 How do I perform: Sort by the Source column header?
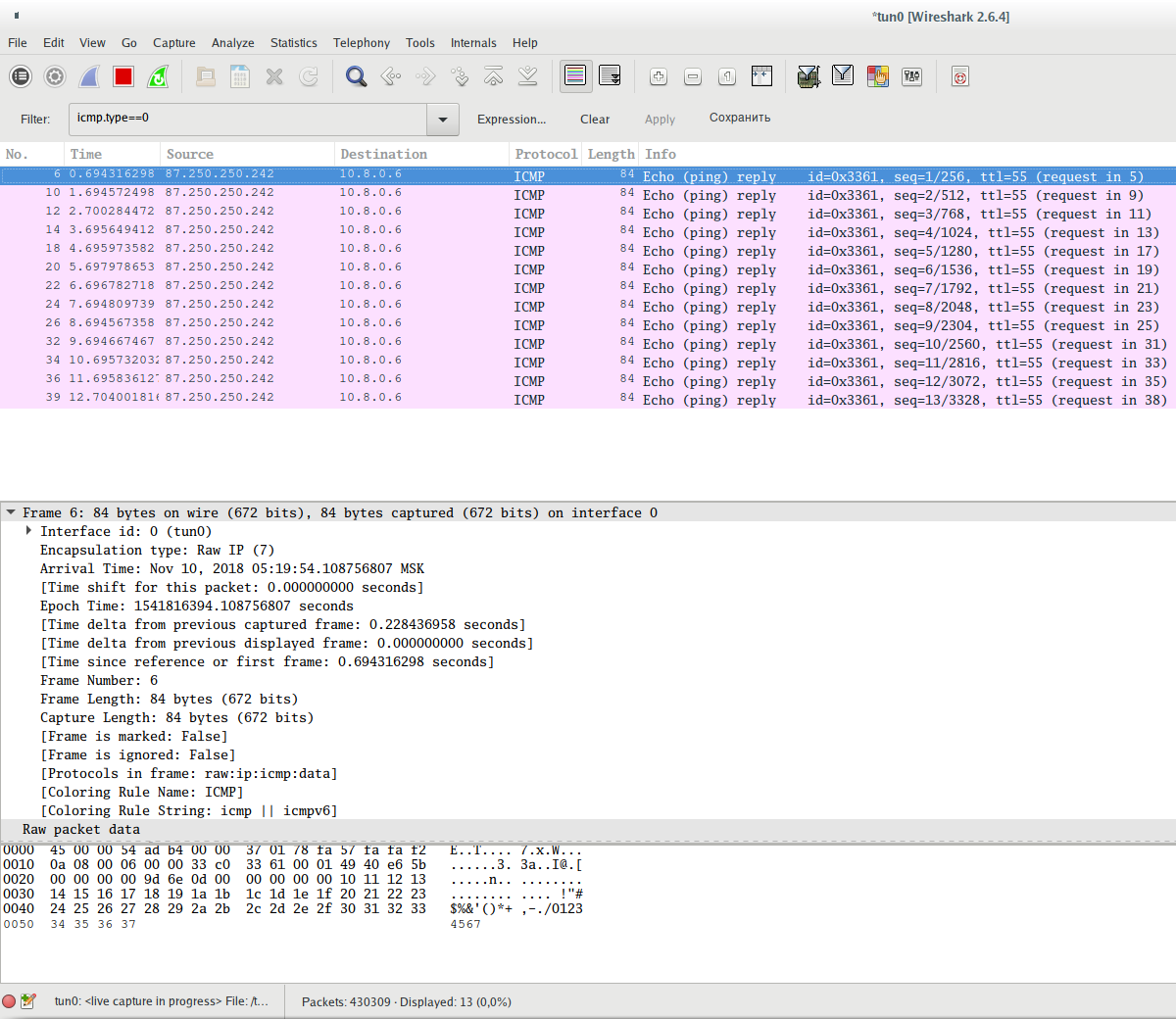247,155
